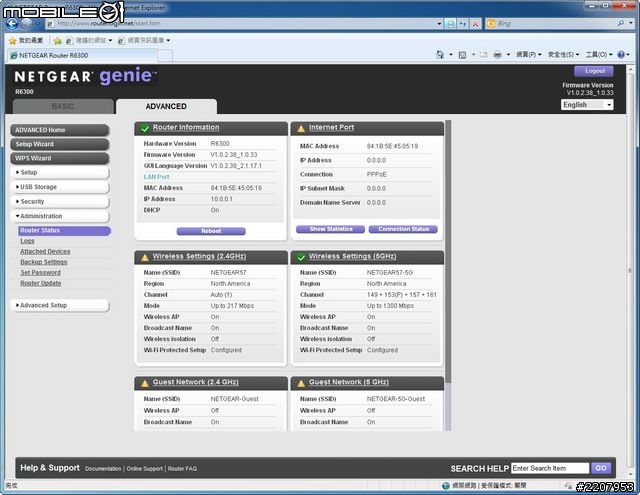Image resolution: width=640 pixels, height=495 pixels.
Task: Expand the Setup section in sidebar
Action: point(60,173)
